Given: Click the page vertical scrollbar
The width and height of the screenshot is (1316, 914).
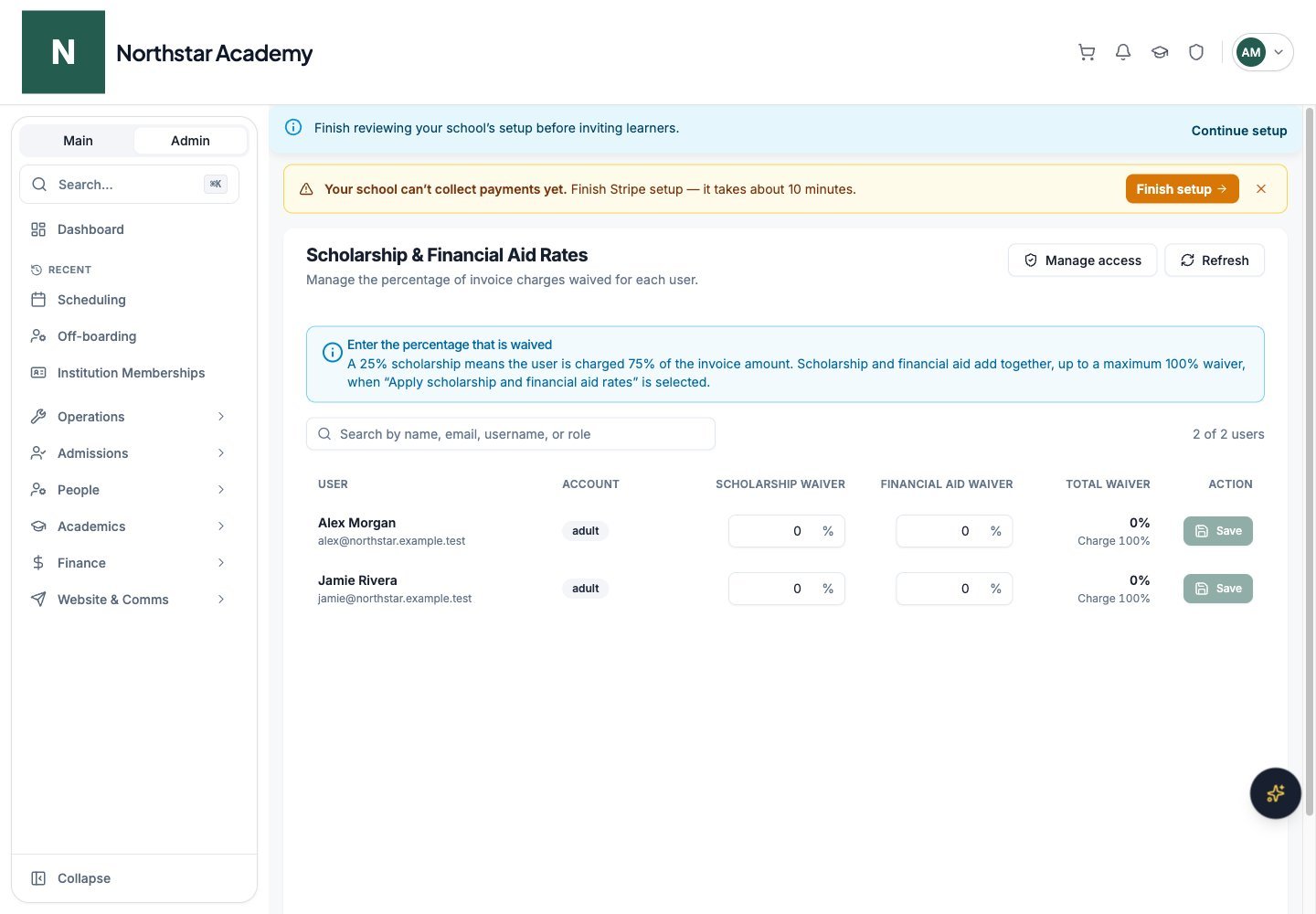Looking at the screenshot, I should point(1309,462).
